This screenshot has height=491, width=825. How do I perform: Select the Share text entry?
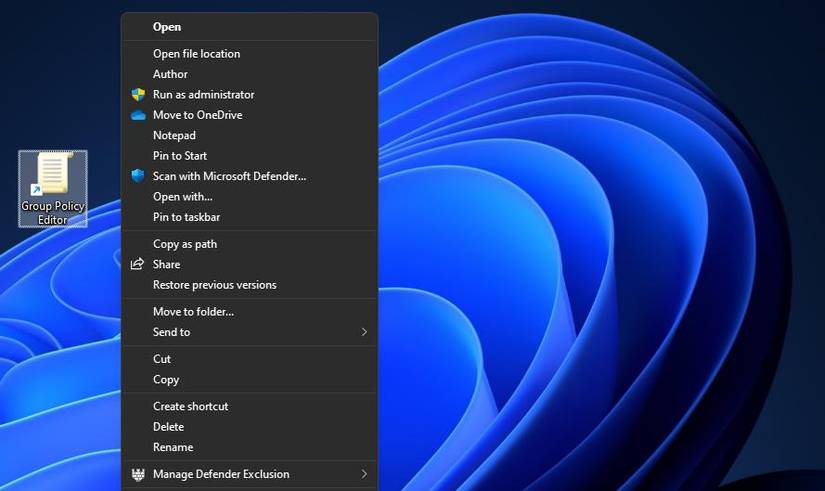[166, 264]
